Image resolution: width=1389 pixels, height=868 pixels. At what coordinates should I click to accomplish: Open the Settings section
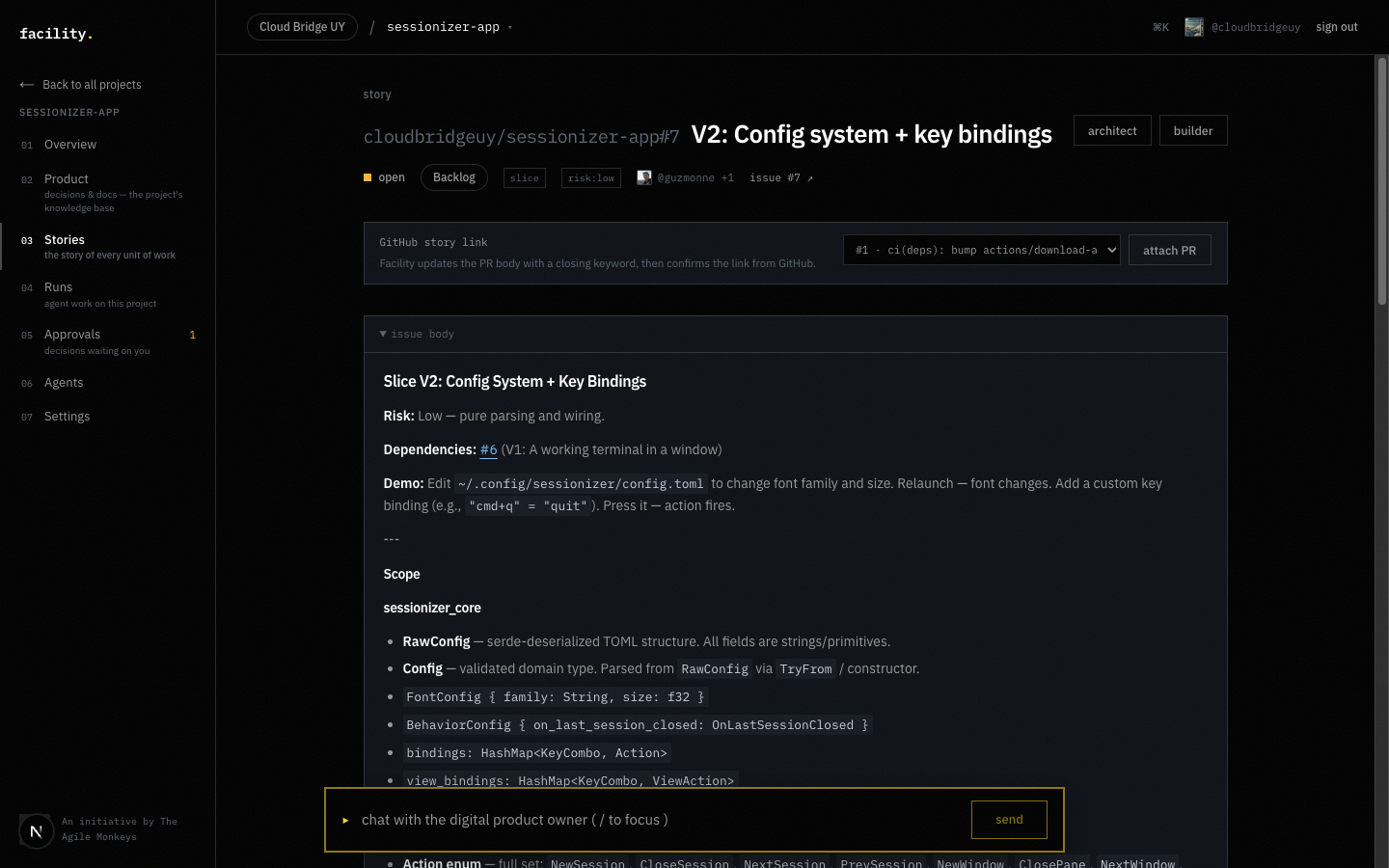(x=68, y=417)
